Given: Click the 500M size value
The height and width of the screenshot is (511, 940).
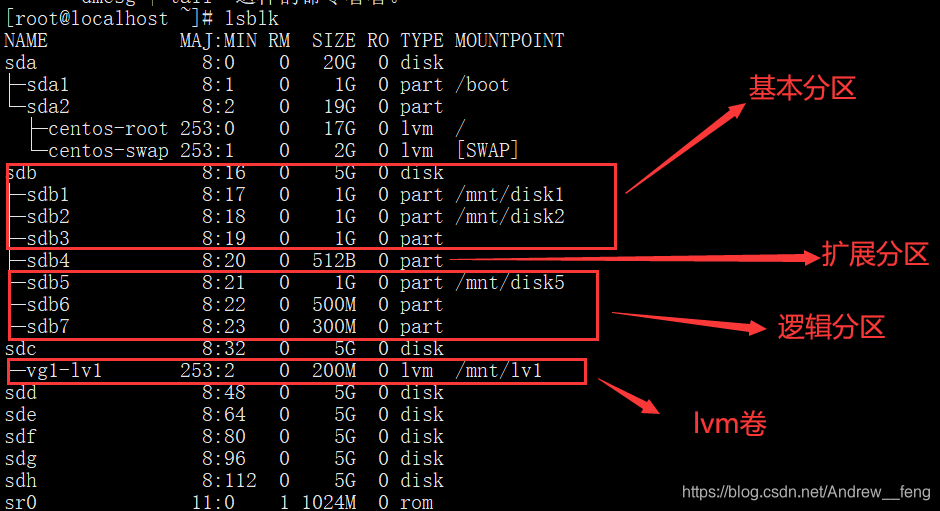Looking at the screenshot, I should [334, 305].
